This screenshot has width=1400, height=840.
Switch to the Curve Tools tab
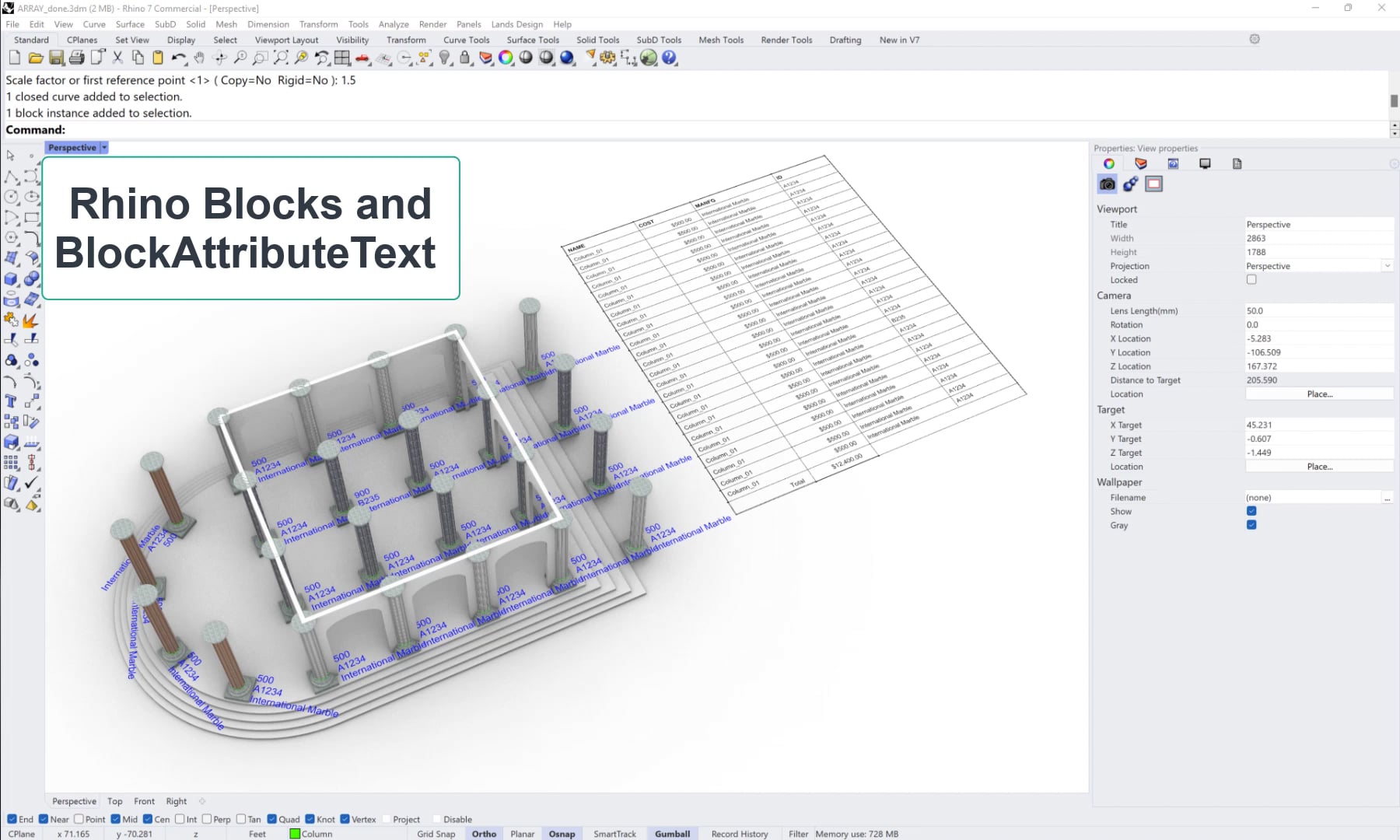click(466, 40)
